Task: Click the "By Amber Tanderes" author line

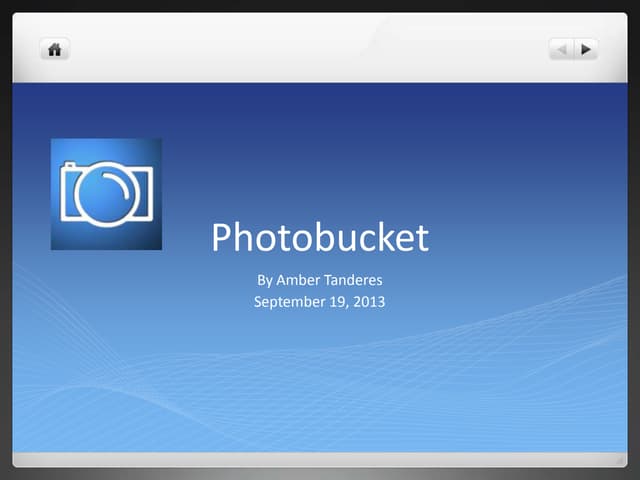Action: [319, 280]
